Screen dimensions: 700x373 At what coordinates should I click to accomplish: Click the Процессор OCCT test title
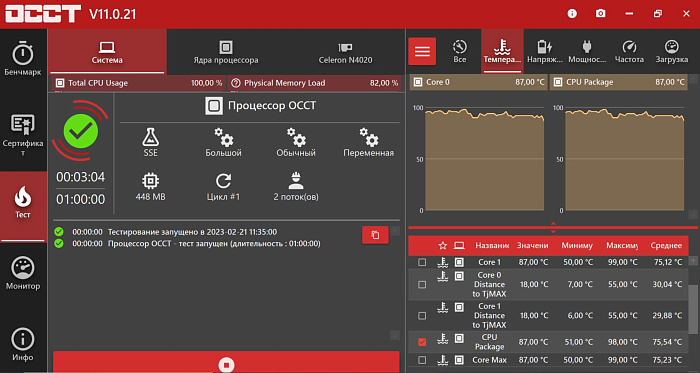tap(271, 106)
